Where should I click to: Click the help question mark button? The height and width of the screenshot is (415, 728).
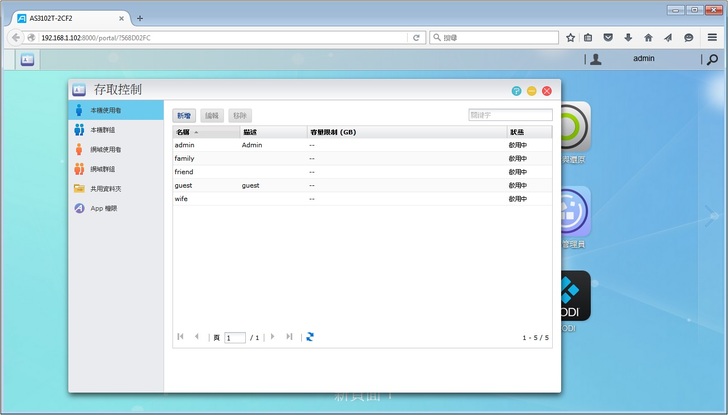pyautogui.click(x=517, y=91)
